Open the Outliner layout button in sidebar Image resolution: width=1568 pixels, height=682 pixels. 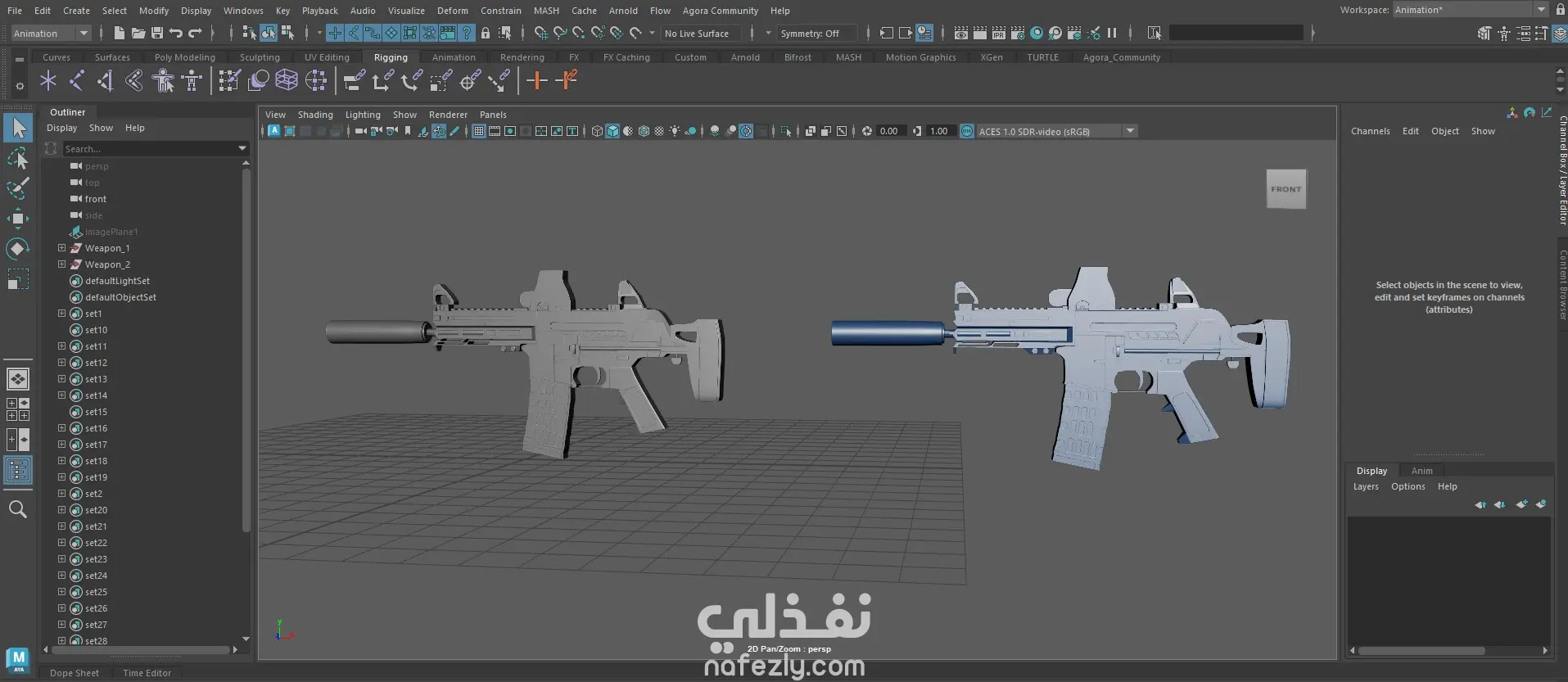point(18,470)
